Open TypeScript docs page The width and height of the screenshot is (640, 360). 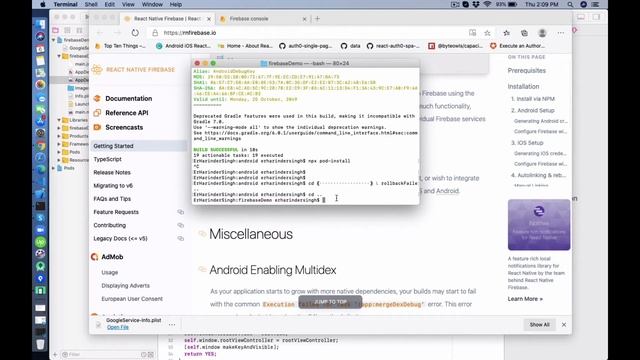[x=107, y=159]
